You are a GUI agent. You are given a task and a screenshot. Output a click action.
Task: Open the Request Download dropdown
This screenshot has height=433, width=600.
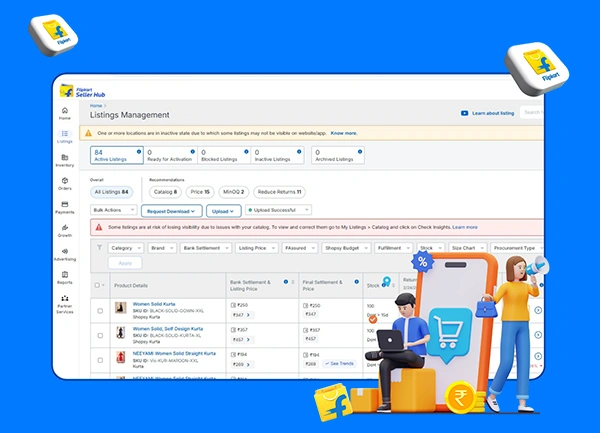point(171,211)
